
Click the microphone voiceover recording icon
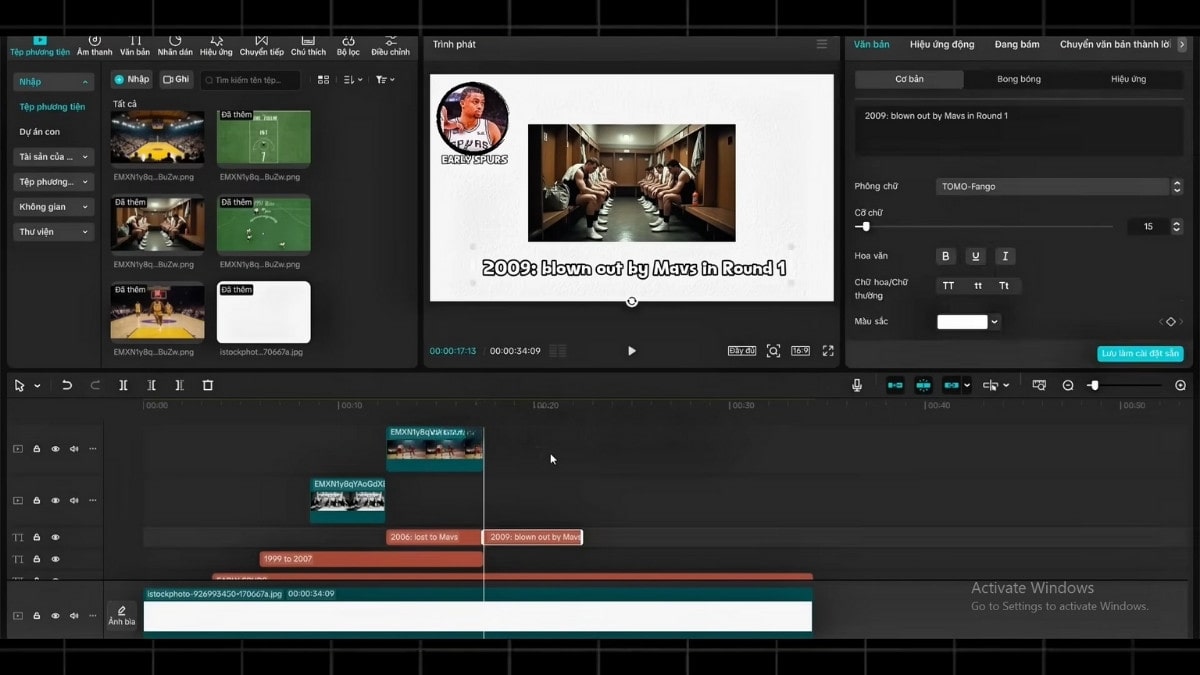pyautogui.click(x=857, y=384)
